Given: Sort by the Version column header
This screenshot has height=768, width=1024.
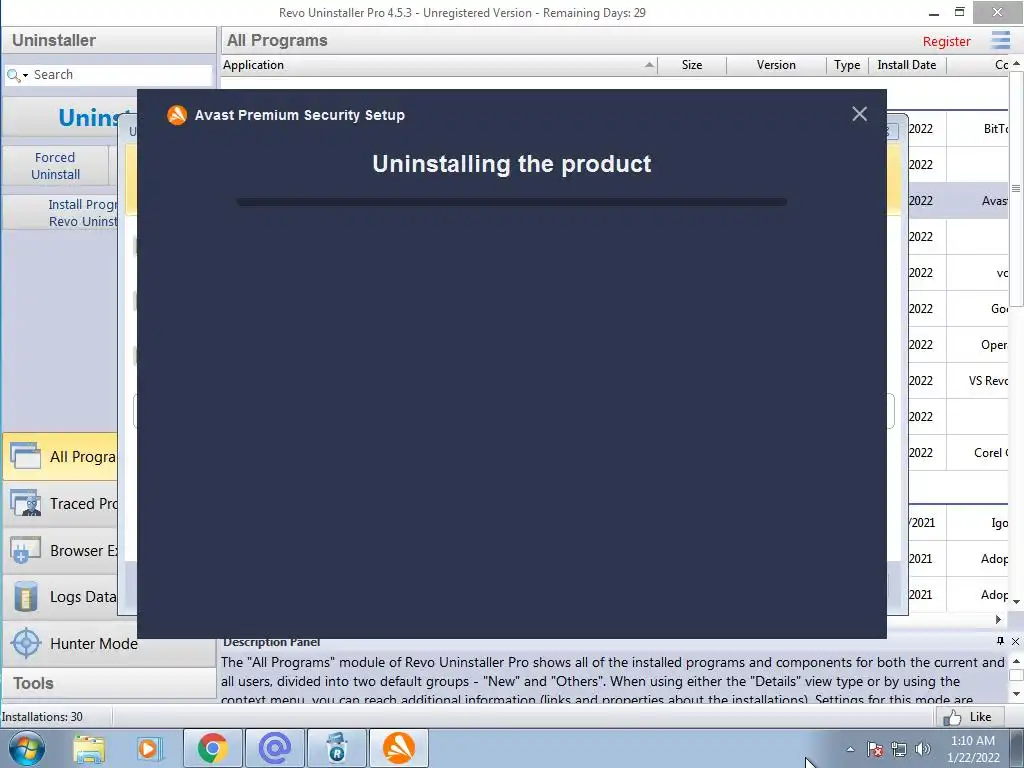Looking at the screenshot, I should pos(776,65).
